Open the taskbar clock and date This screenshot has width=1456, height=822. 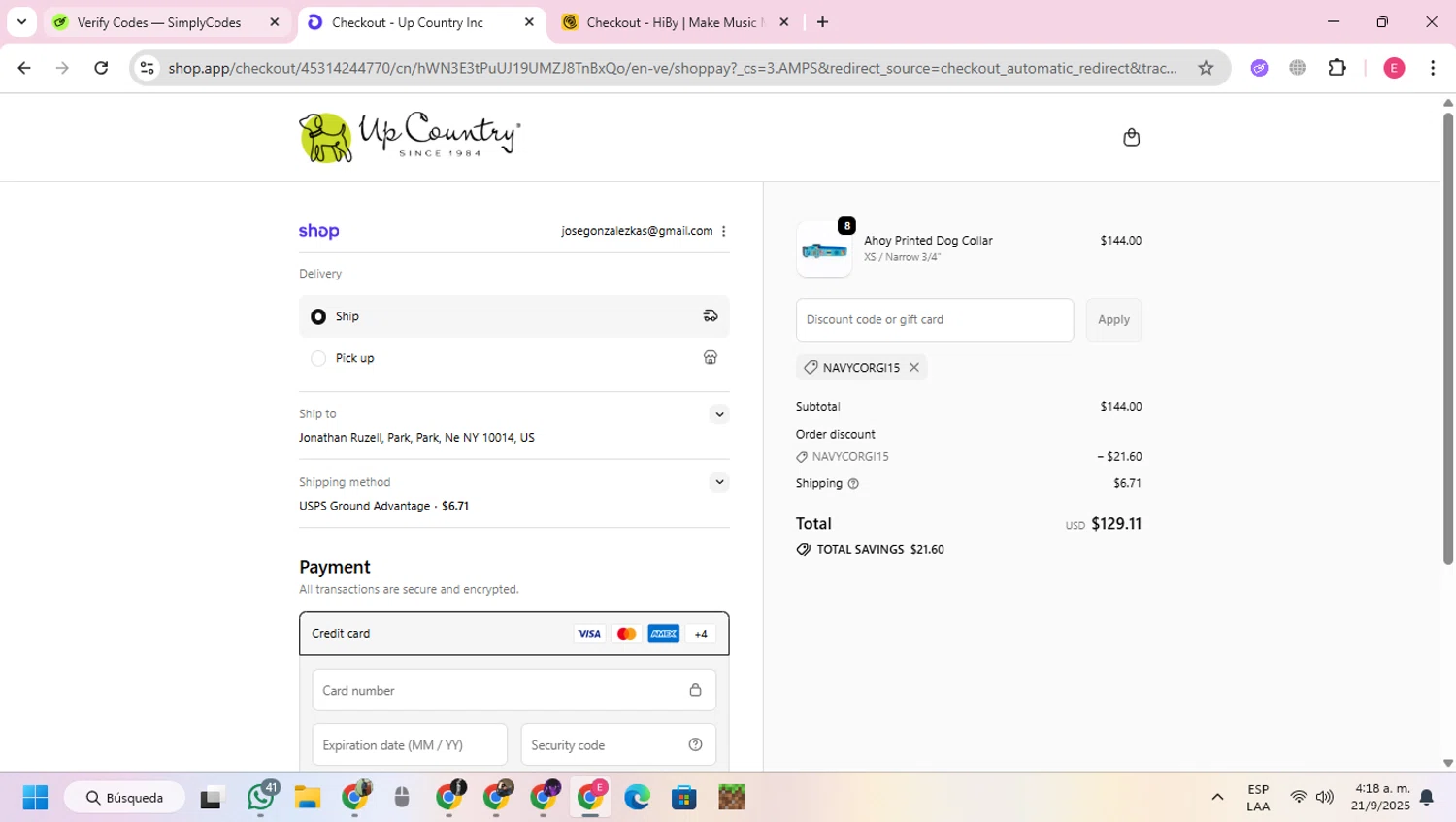click(x=1381, y=797)
